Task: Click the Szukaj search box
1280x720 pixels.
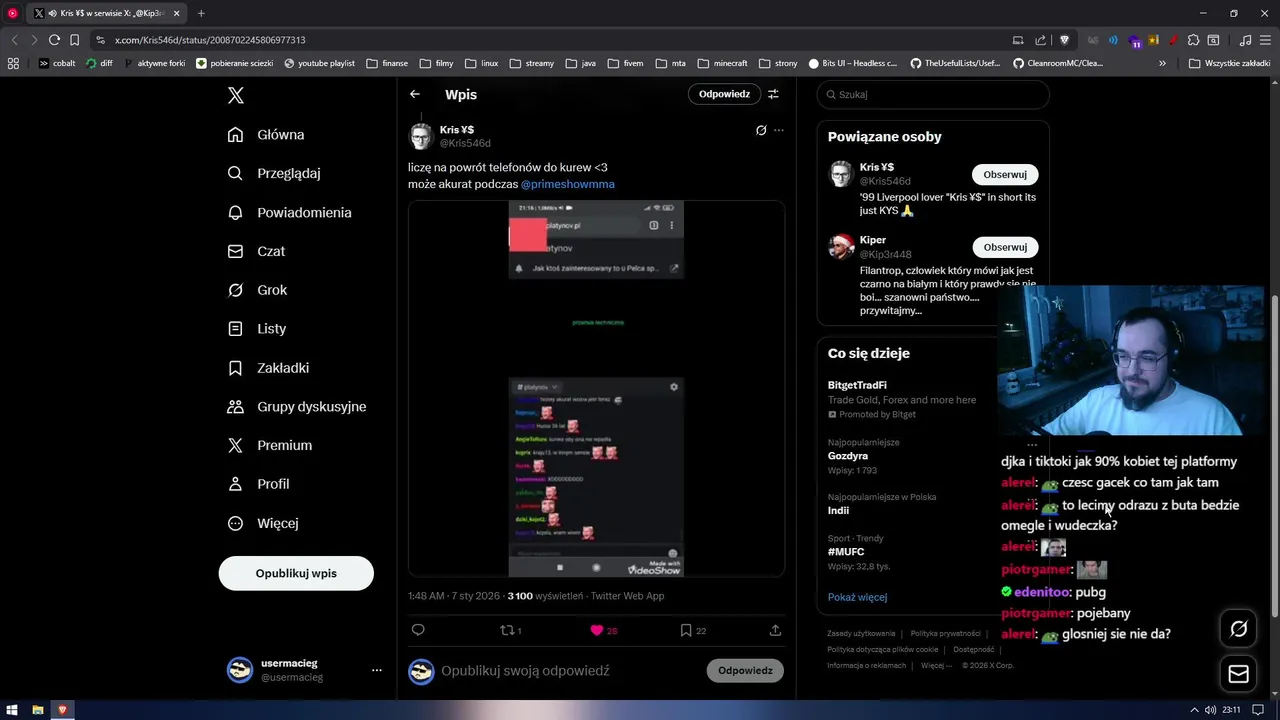Action: click(933, 94)
